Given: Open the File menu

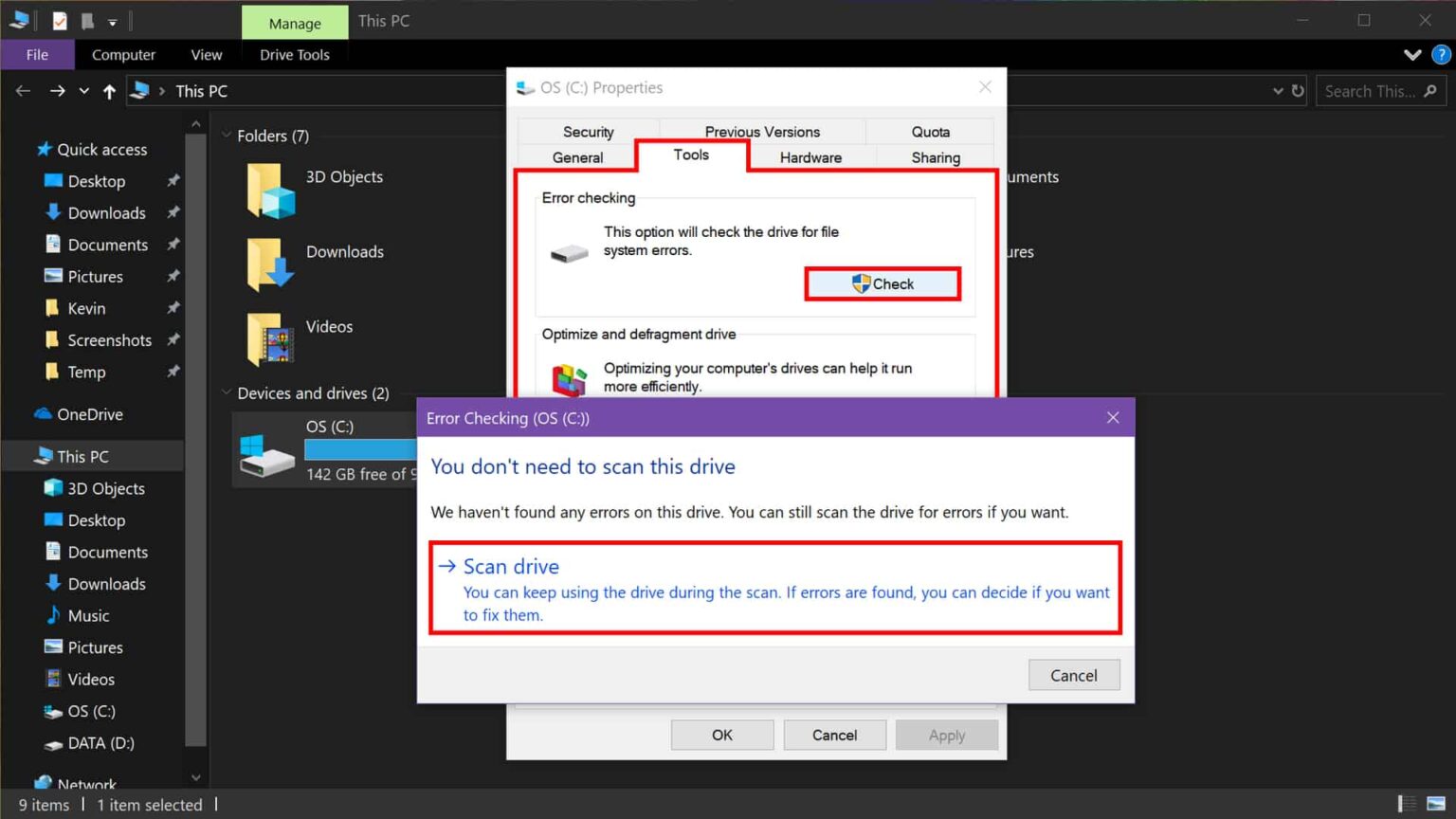Looking at the screenshot, I should click(x=37, y=54).
